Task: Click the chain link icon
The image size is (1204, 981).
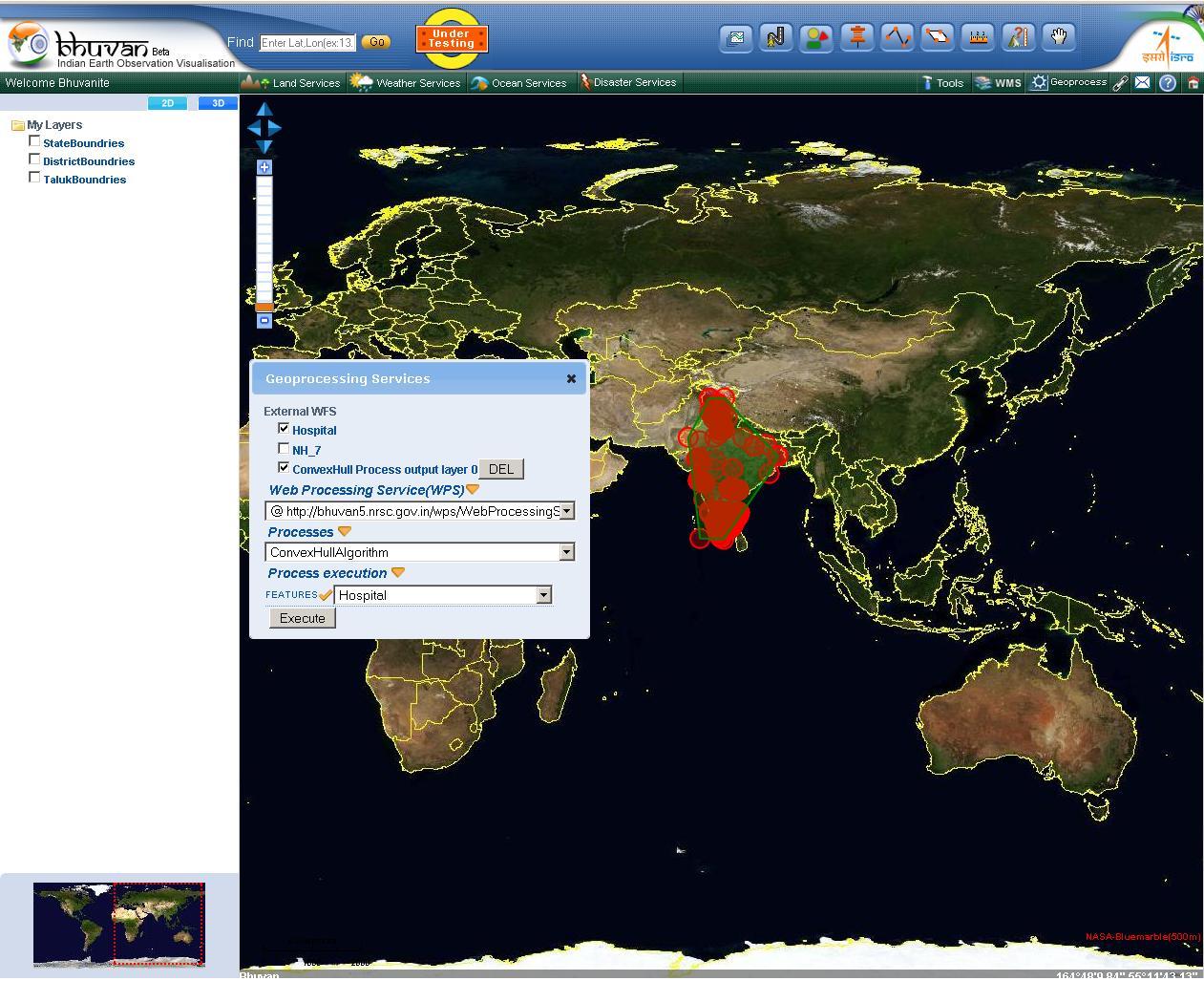Action: [1121, 83]
